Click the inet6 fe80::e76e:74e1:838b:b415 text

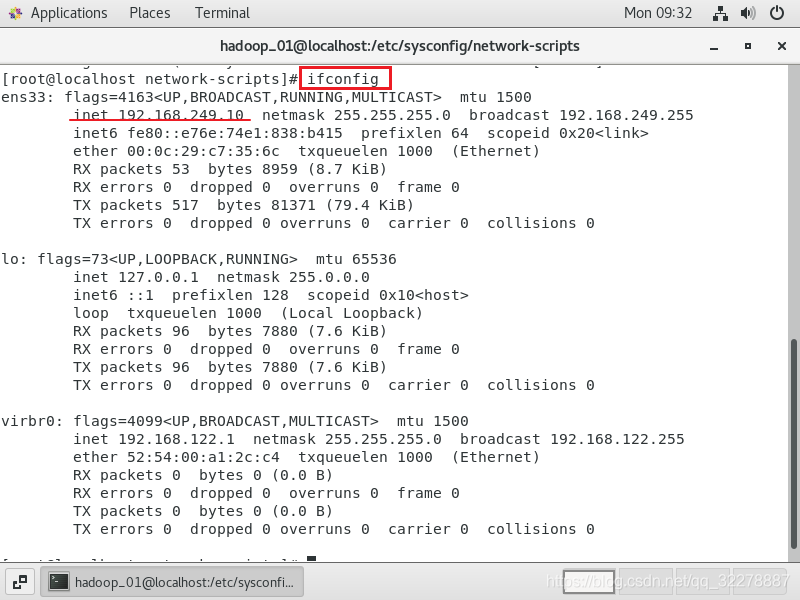208,133
